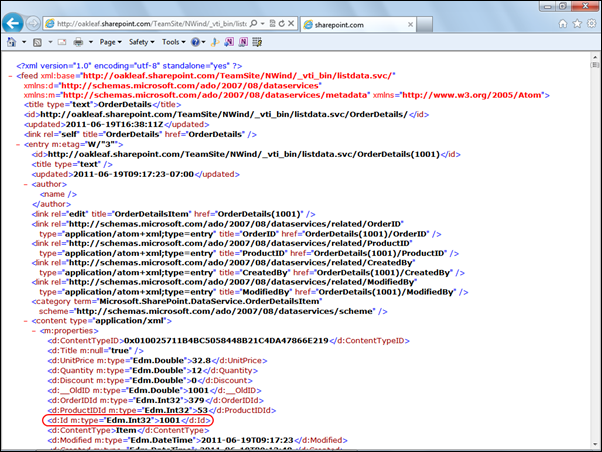Open the address bar autocomplete dropdown arrow

263,23
